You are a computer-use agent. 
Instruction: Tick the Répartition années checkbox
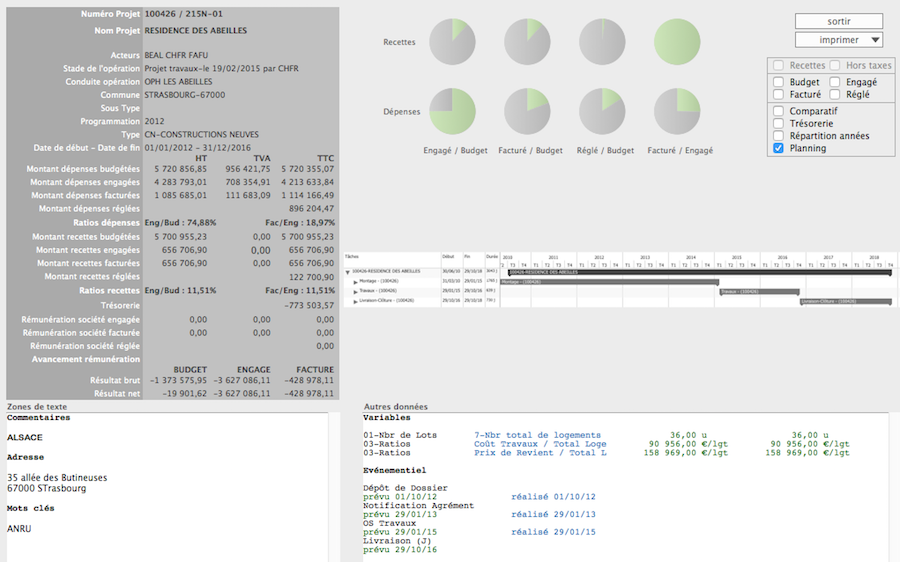click(x=778, y=136)
